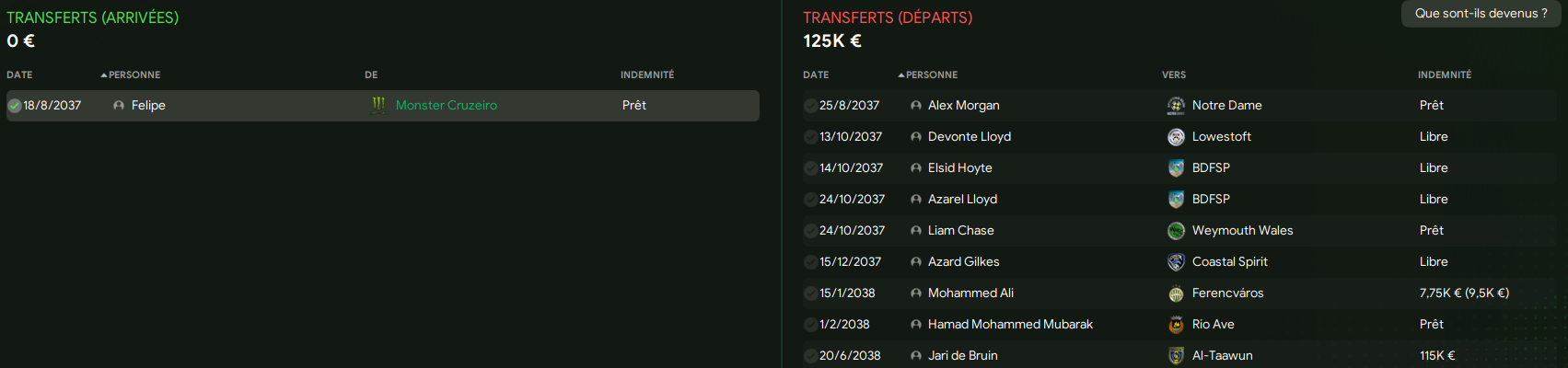
Task: Open the Monster Cruzeiro club link
Action: coord(447,106)
